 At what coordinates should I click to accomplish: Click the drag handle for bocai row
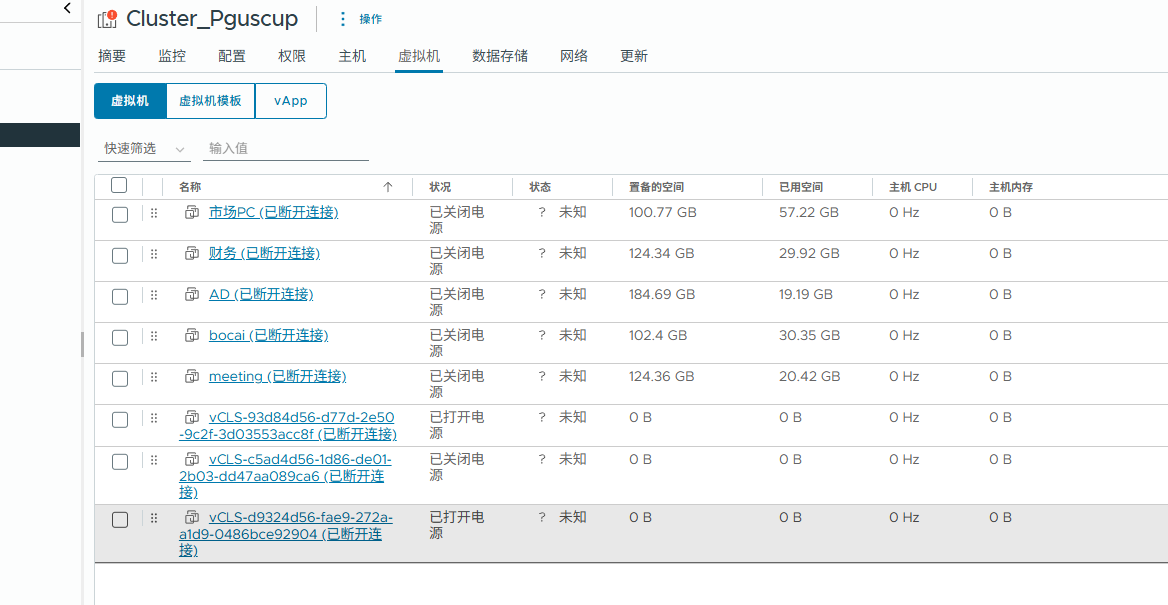click(154, 336)
